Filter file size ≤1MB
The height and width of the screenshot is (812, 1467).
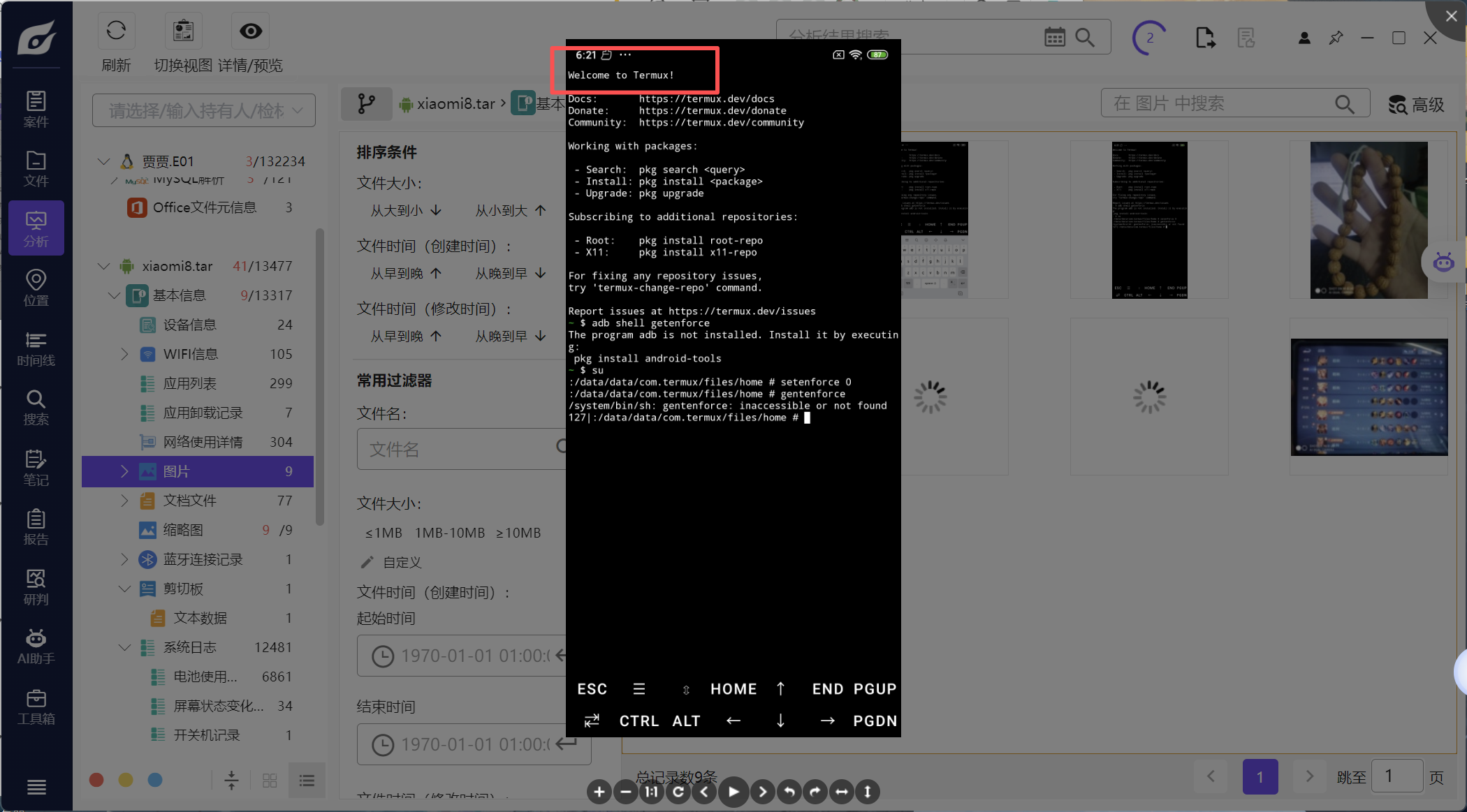384,533
